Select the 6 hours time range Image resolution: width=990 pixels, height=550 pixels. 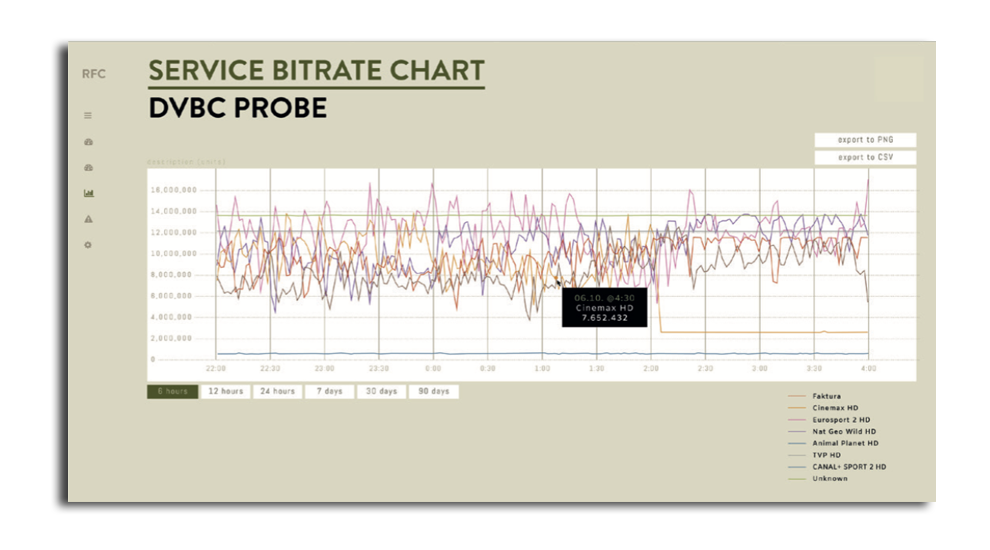click(x=172, y=391)
